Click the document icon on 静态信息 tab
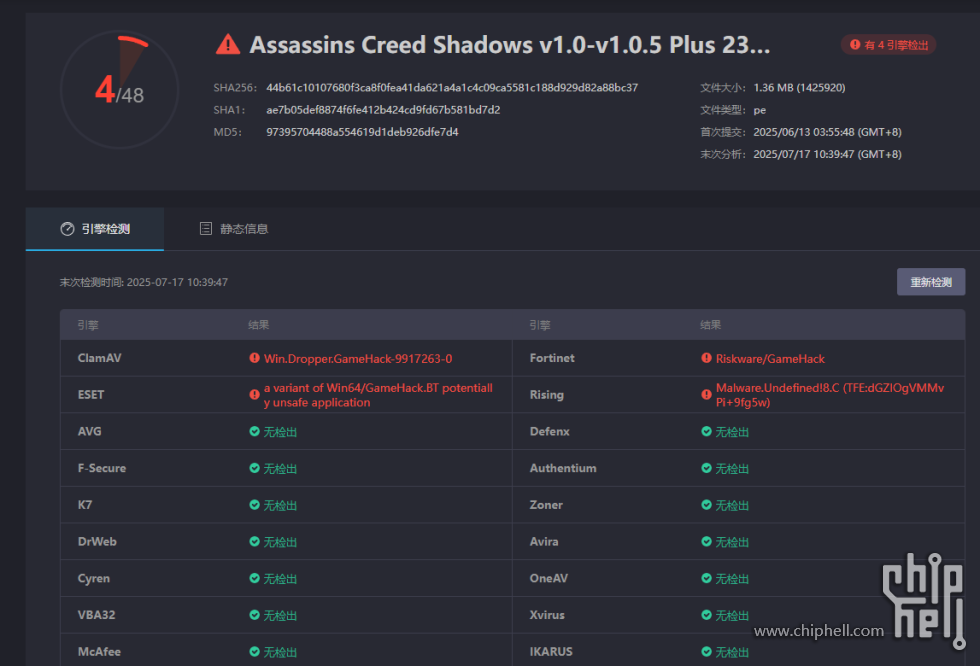Screen dimensions: 980x666 (x=206, y=229)
